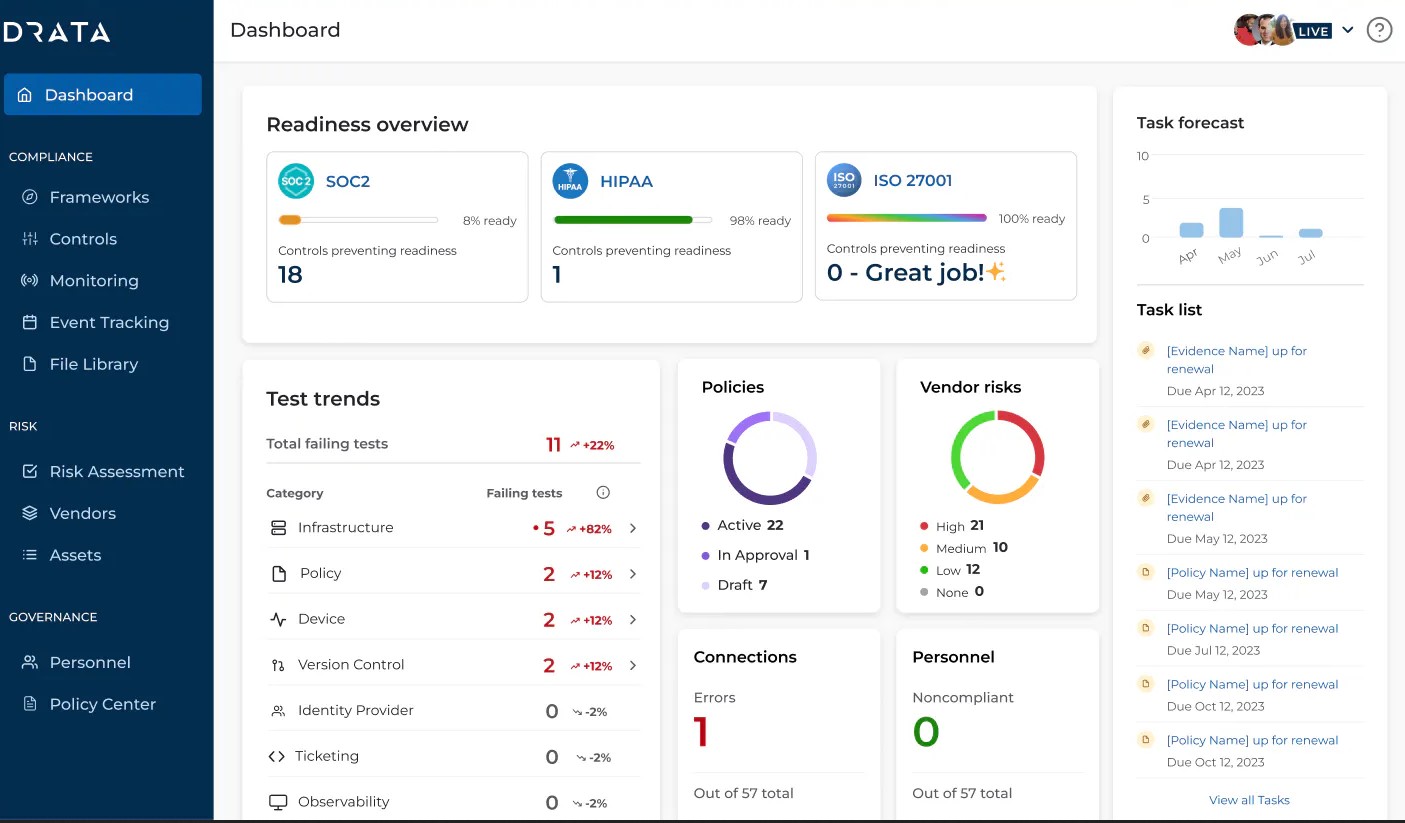This screenshot has width=1405, height=823.
Task: Click the SOC2 framework badge icon
Action: click(x=296, y=182)
